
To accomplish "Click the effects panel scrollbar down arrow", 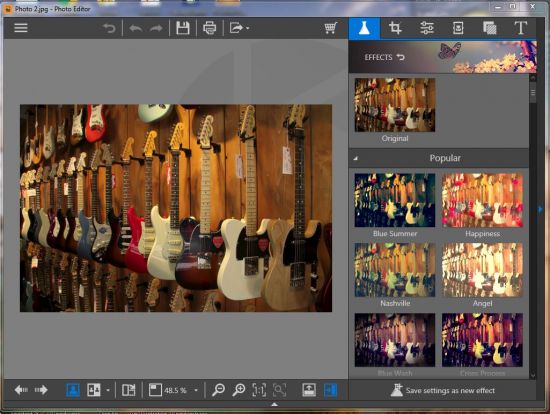I will click(533, 375).
